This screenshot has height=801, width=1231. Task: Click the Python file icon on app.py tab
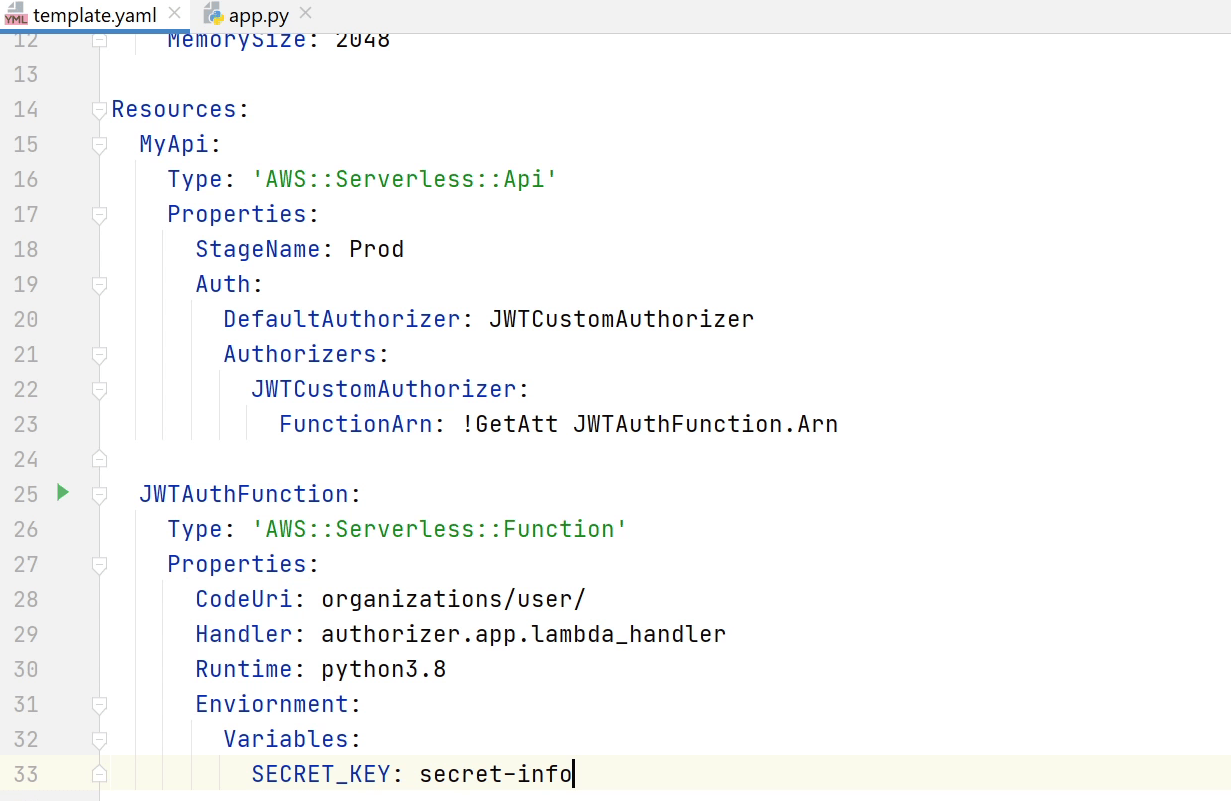213,15
